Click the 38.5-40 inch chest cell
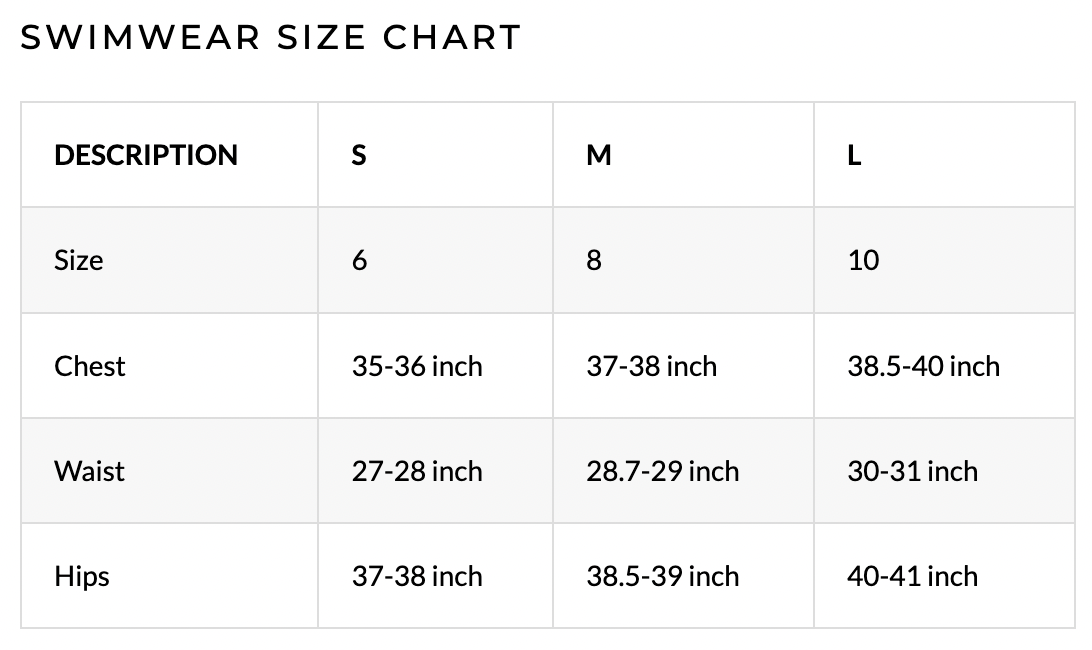The image size is (1092, 650). [923, 366]
